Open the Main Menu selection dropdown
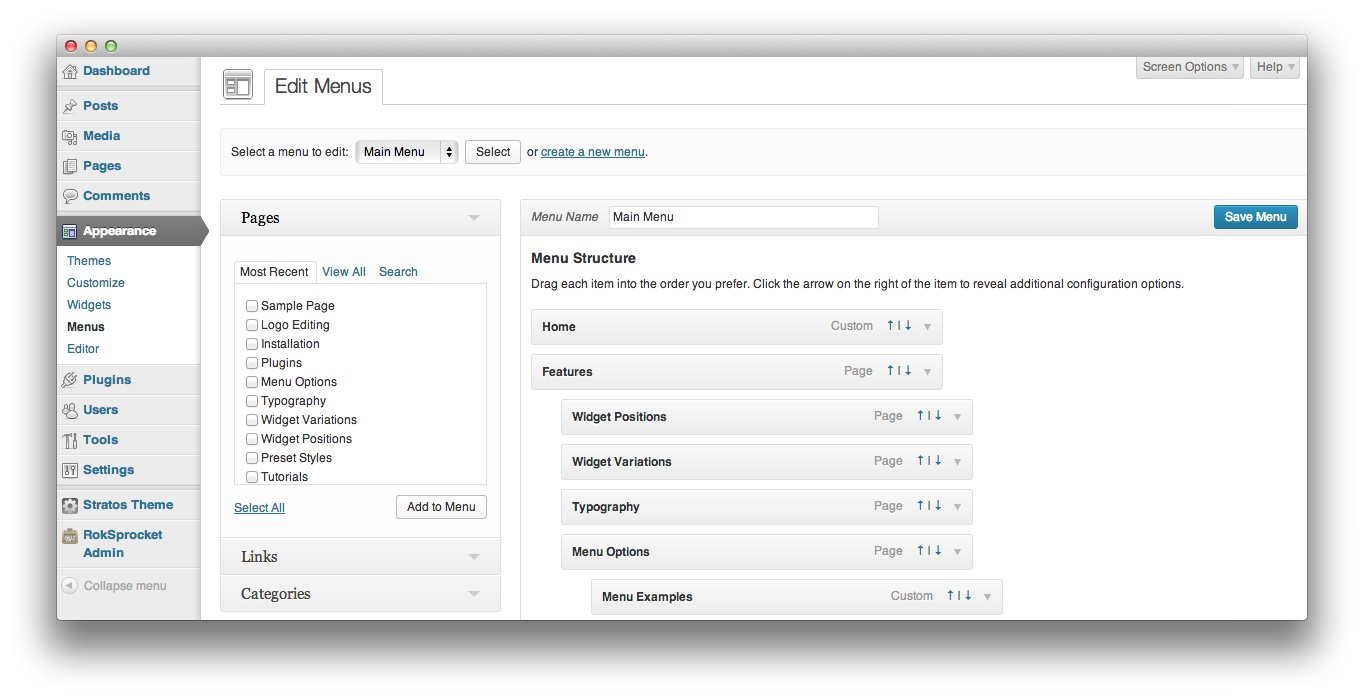Screen dimensions: 1364x699 pos(407,152)
